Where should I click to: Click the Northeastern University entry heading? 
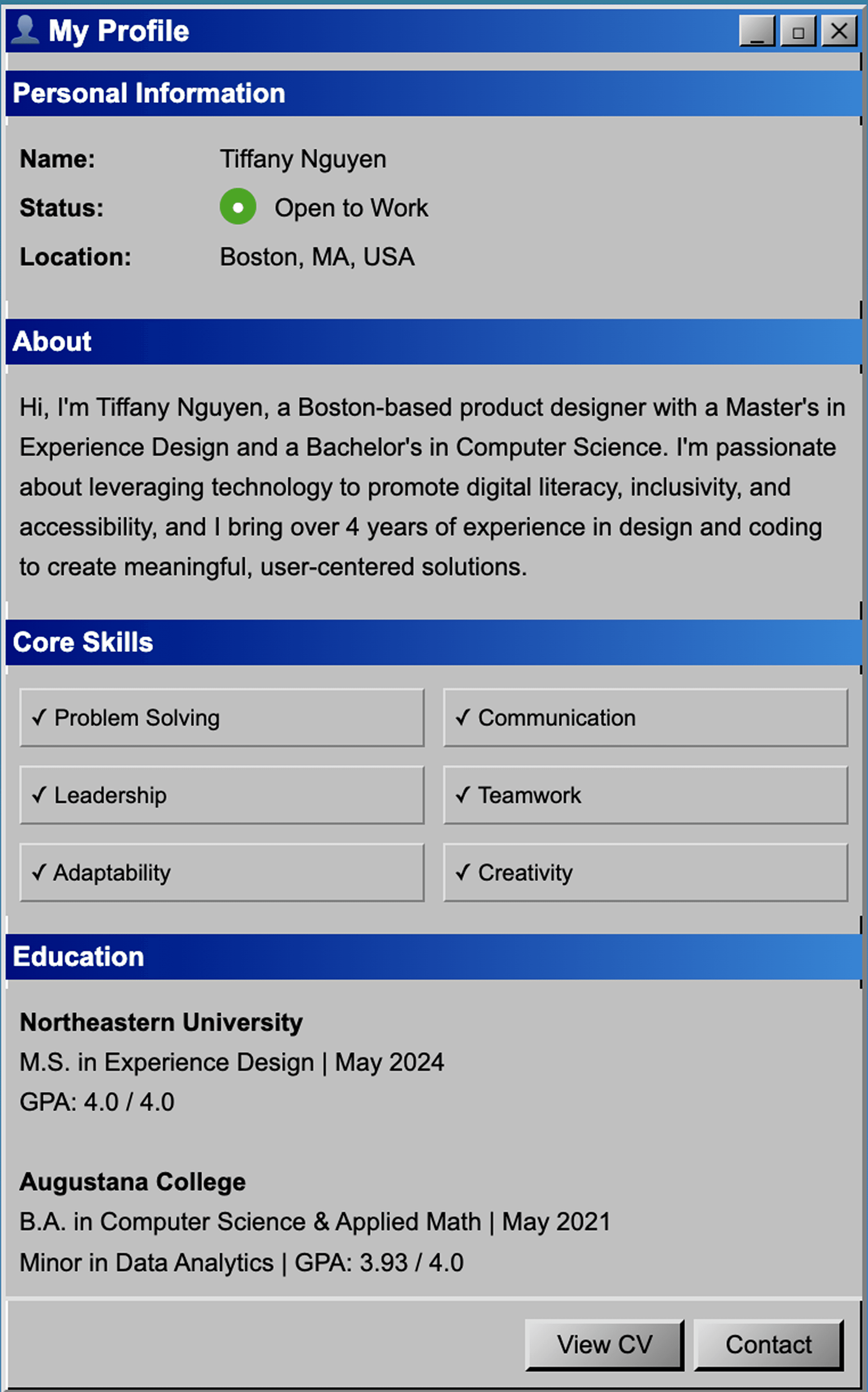coord(161,1022)
